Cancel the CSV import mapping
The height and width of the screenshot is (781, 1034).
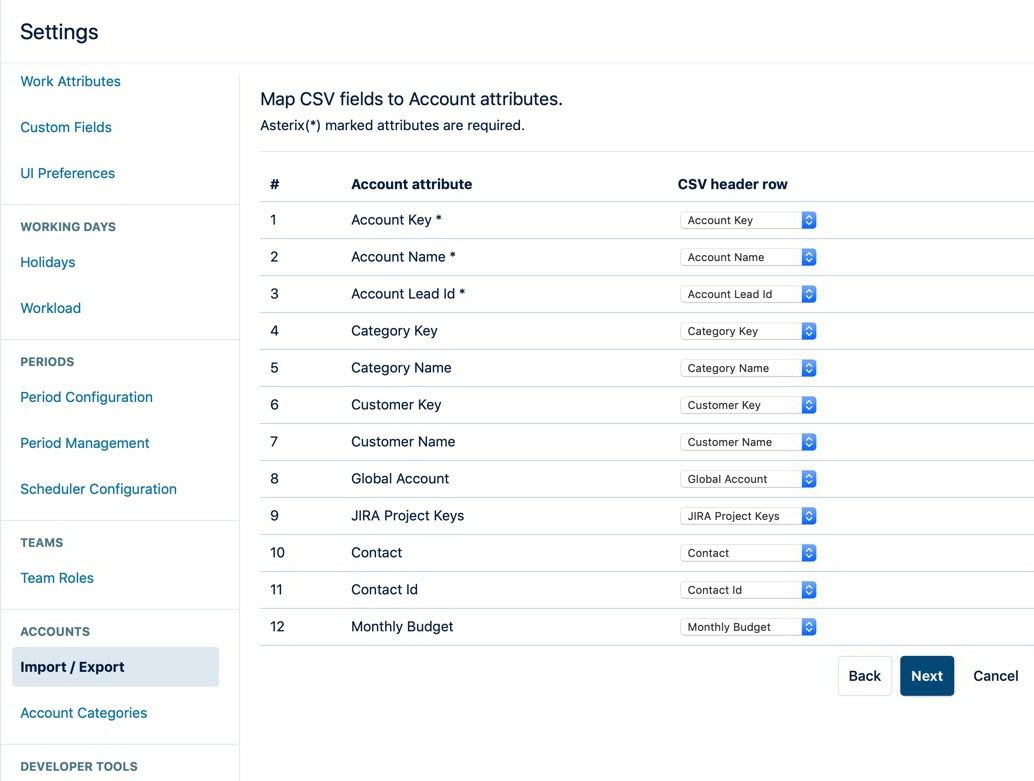995,676
